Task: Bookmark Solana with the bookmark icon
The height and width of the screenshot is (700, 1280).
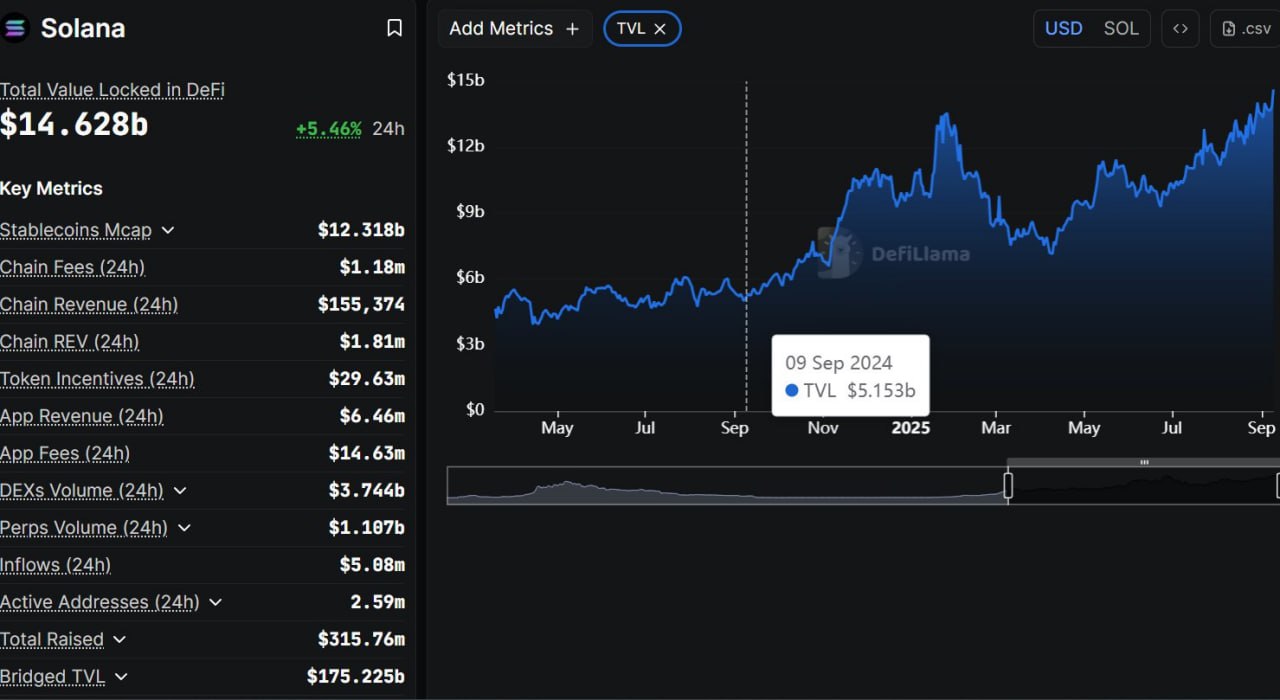Action: (x=395, y=28)
